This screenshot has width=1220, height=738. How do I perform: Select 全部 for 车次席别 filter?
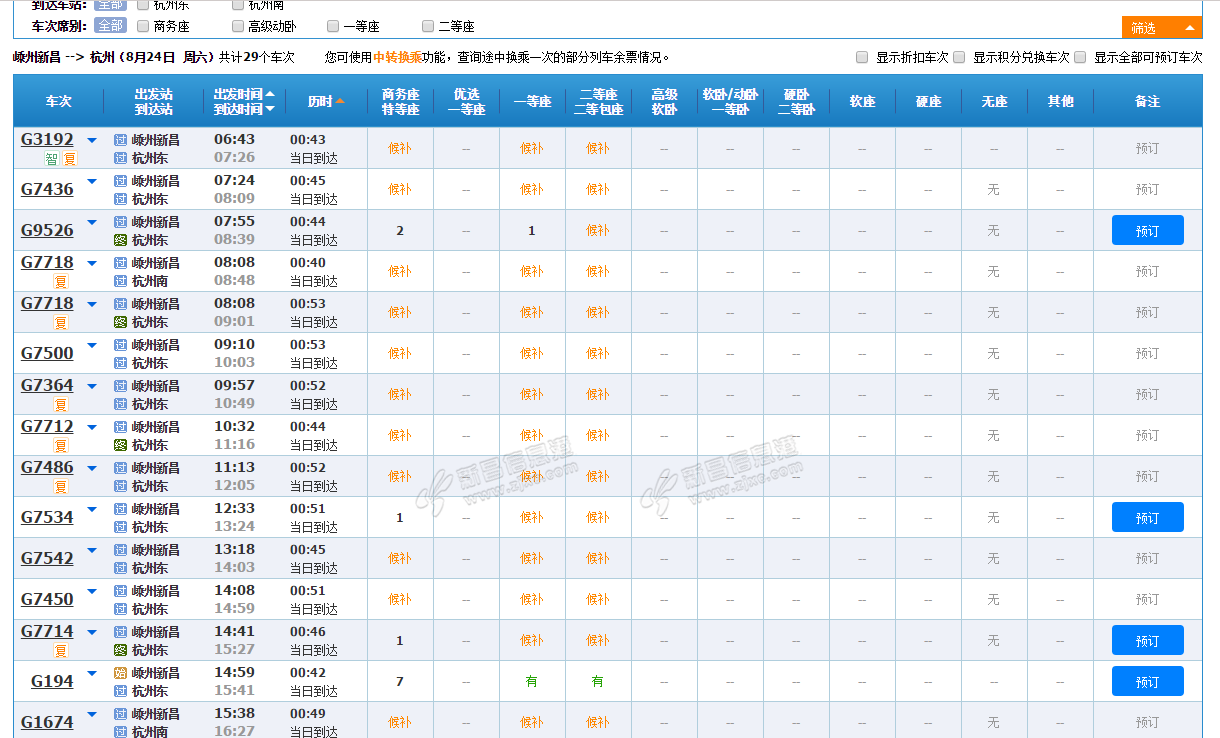point(111,26)
